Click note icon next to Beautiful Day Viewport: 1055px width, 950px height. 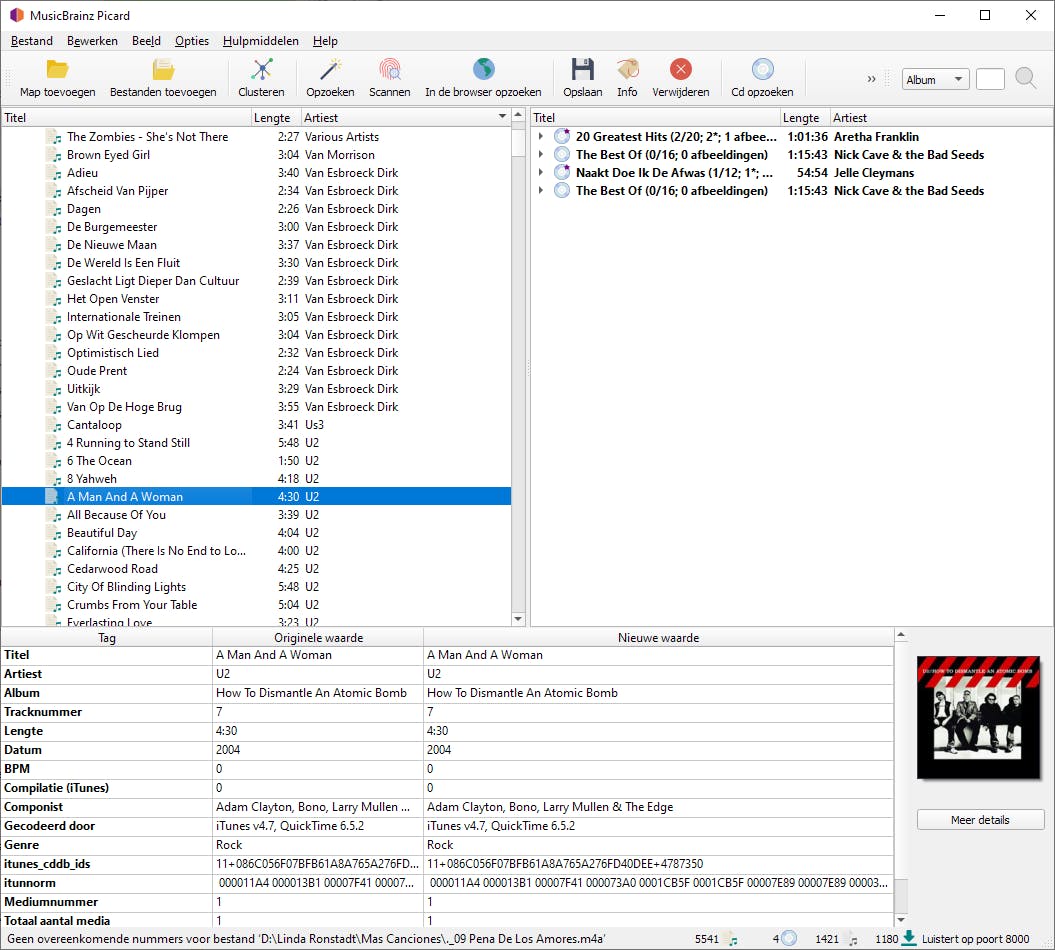coord(54,533)
